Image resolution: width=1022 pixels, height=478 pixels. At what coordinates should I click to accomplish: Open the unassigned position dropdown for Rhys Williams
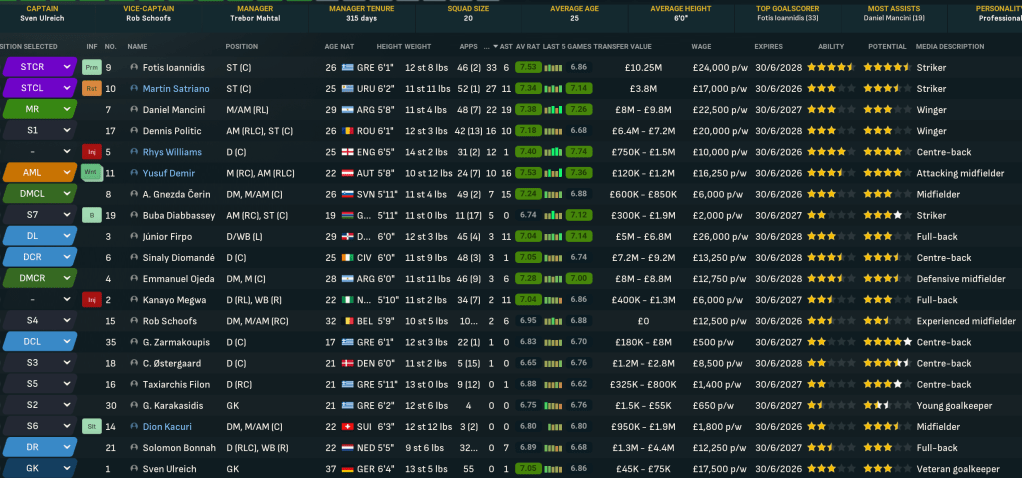[x=68, y=152]
